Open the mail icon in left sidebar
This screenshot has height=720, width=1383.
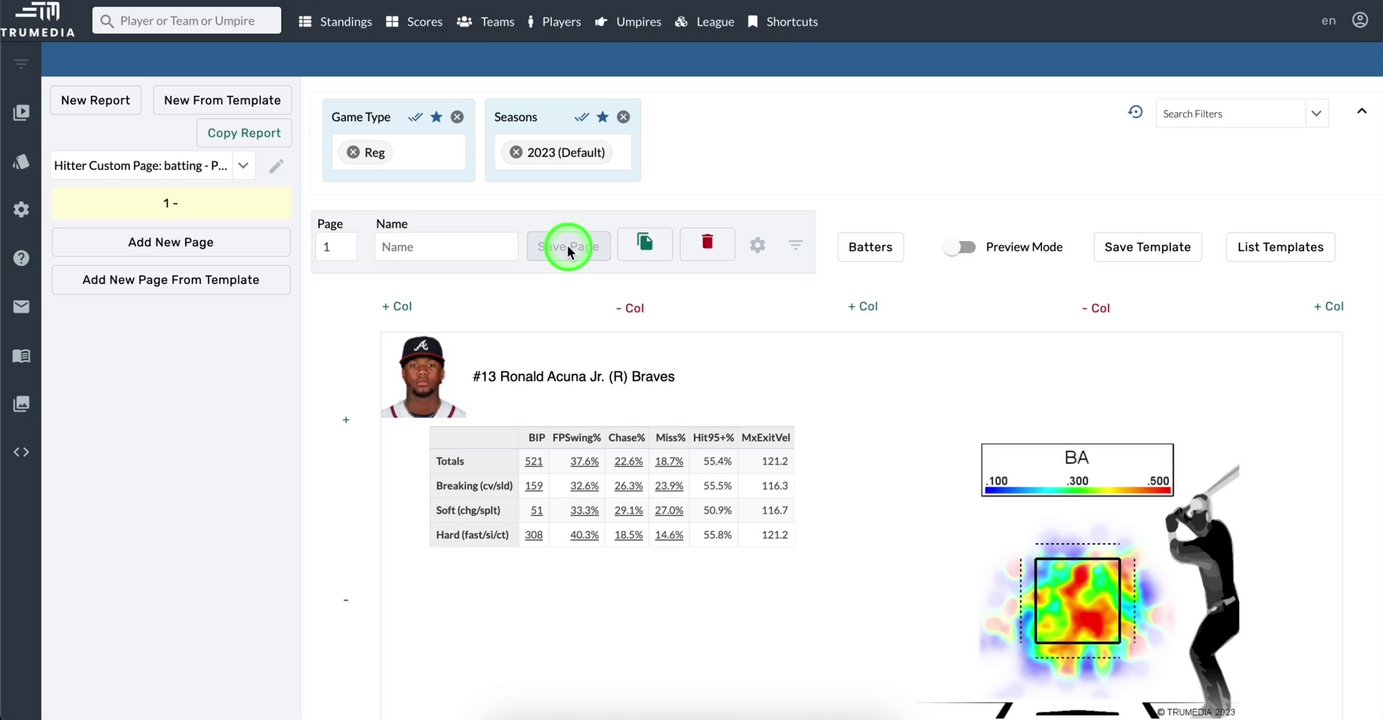pos(21,307)
